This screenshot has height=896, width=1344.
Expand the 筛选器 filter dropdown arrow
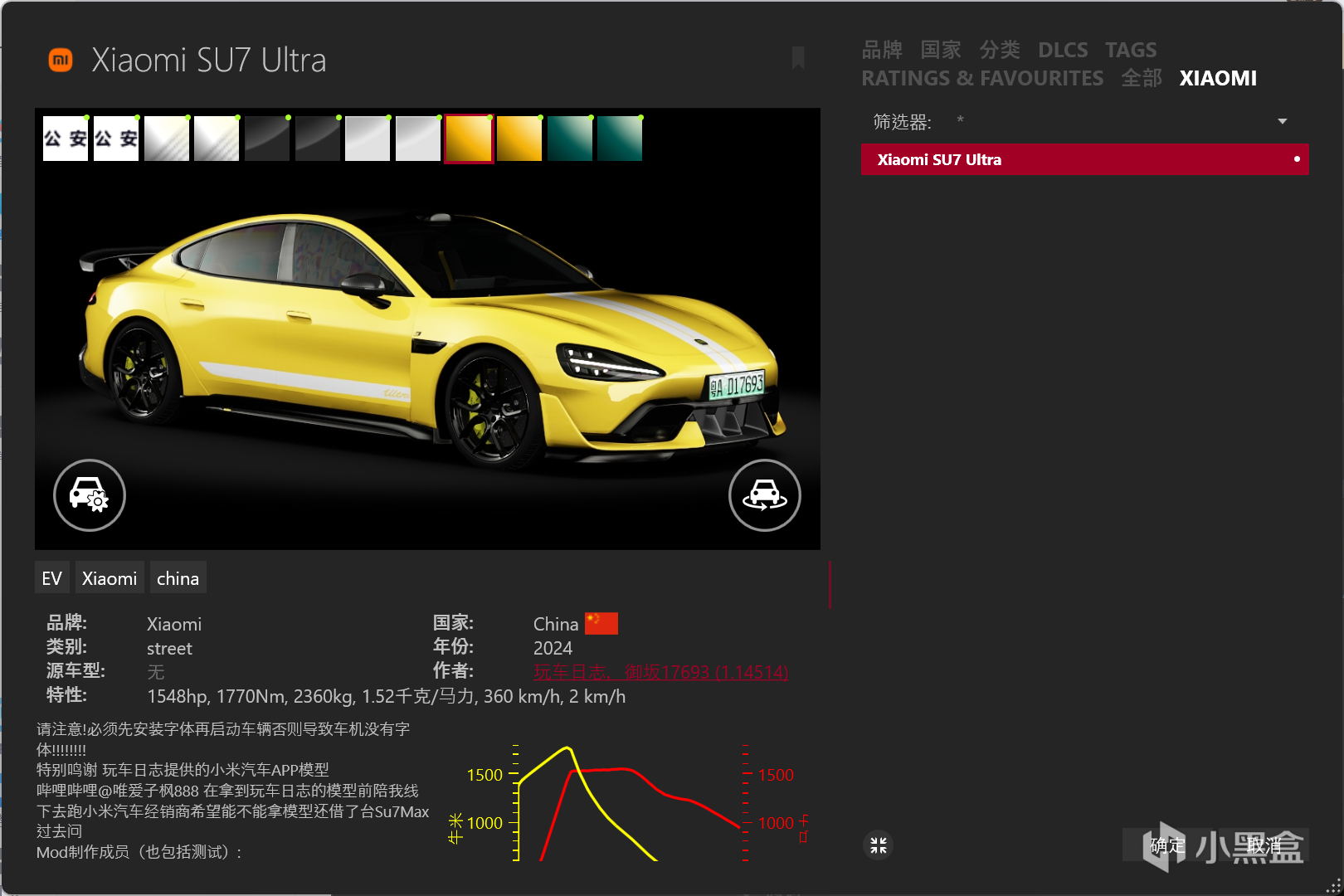point(1283,121)
